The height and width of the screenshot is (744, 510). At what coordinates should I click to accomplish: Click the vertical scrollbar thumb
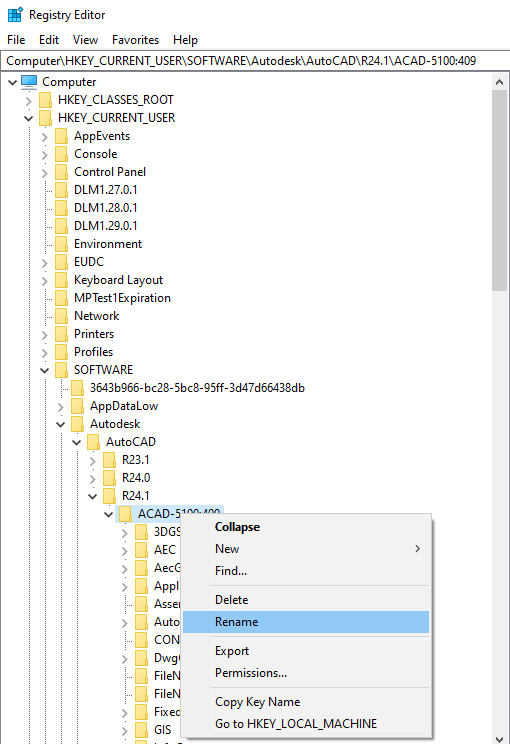coord(499,190)
